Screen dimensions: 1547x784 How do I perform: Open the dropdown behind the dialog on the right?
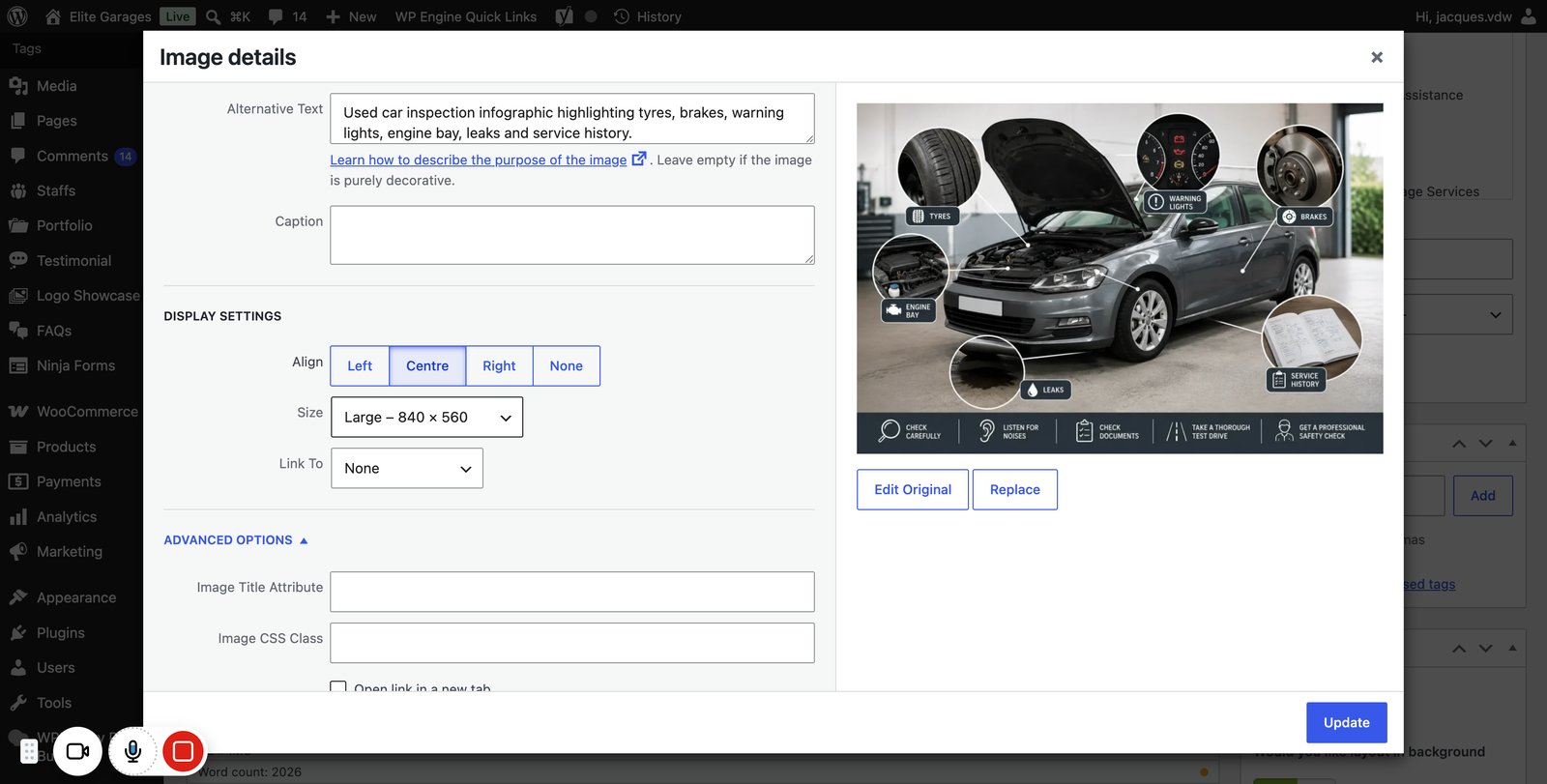click(1458, 315)
